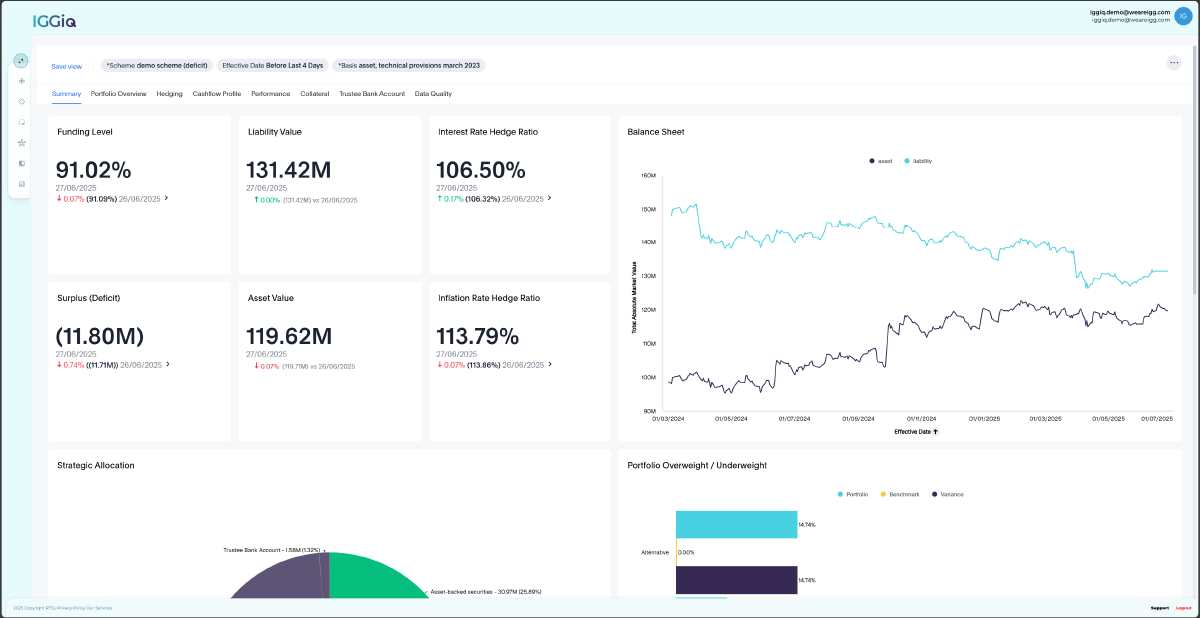Click the (11.80M) deficit value

coord(100,335)
